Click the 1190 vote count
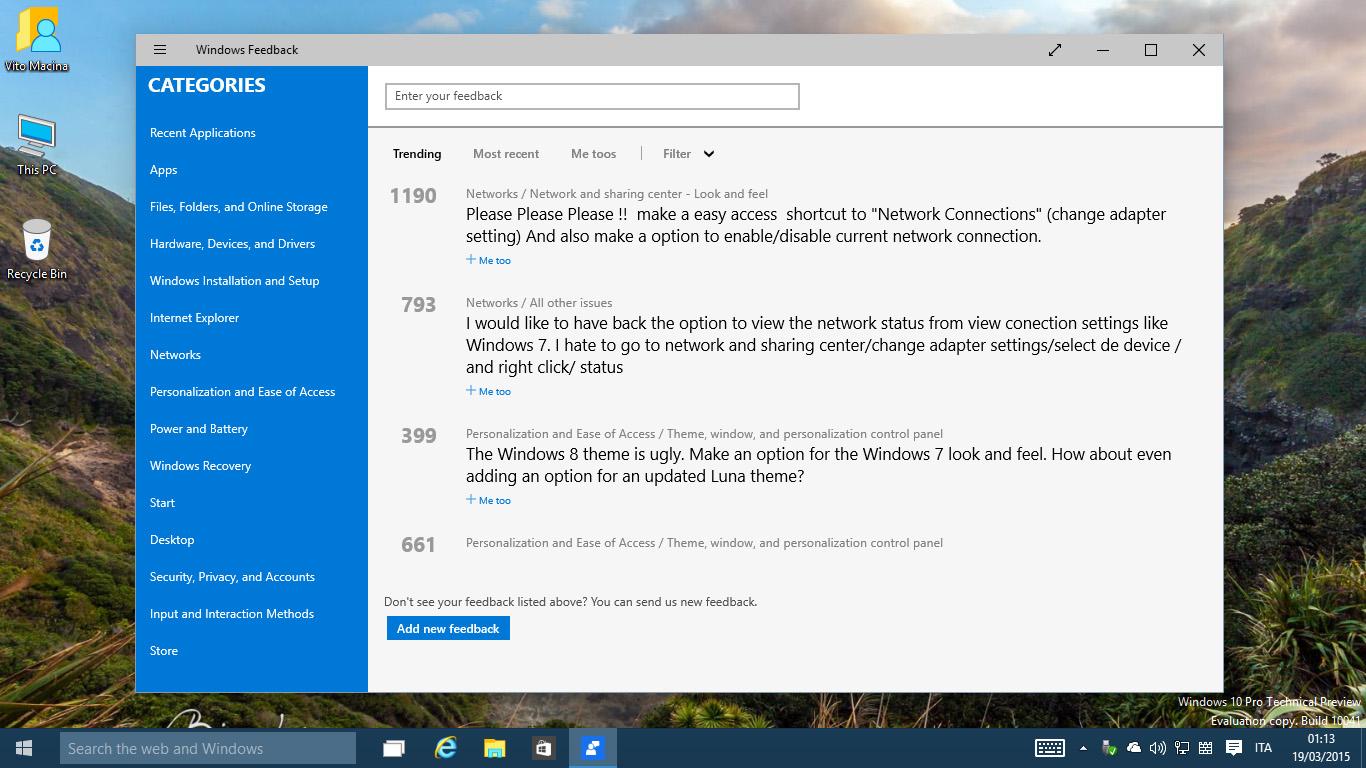 pos(413,196)
